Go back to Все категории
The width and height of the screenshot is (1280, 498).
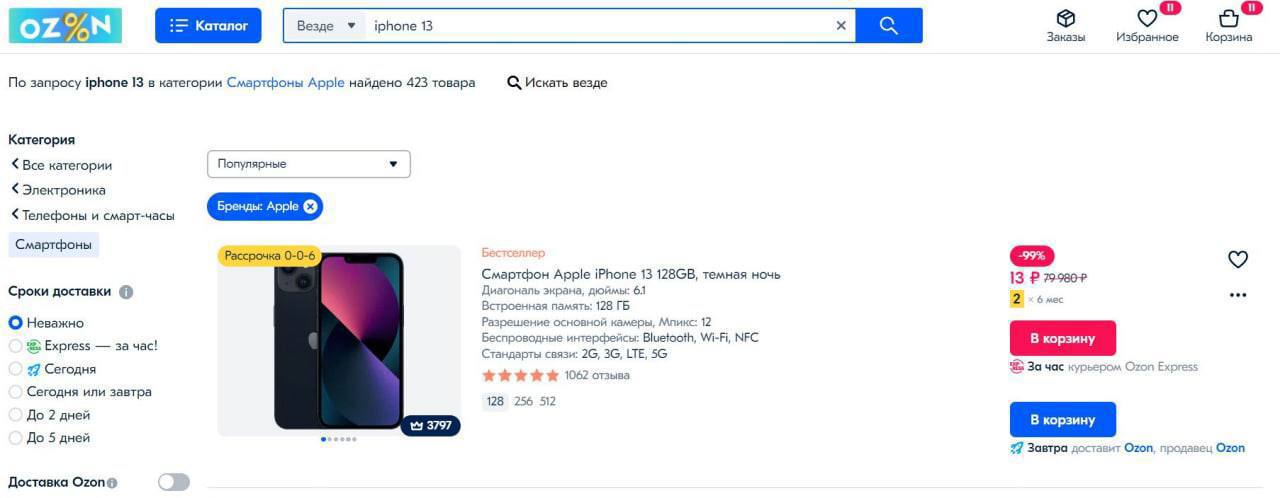(62, 165)
